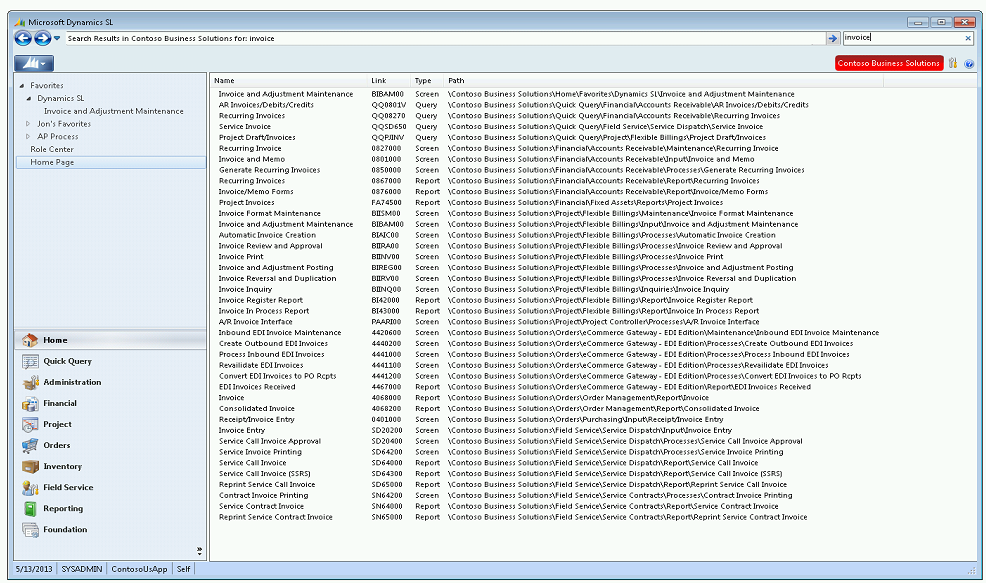Open Generate Recurring Invoices result

[x=269, y=170]
